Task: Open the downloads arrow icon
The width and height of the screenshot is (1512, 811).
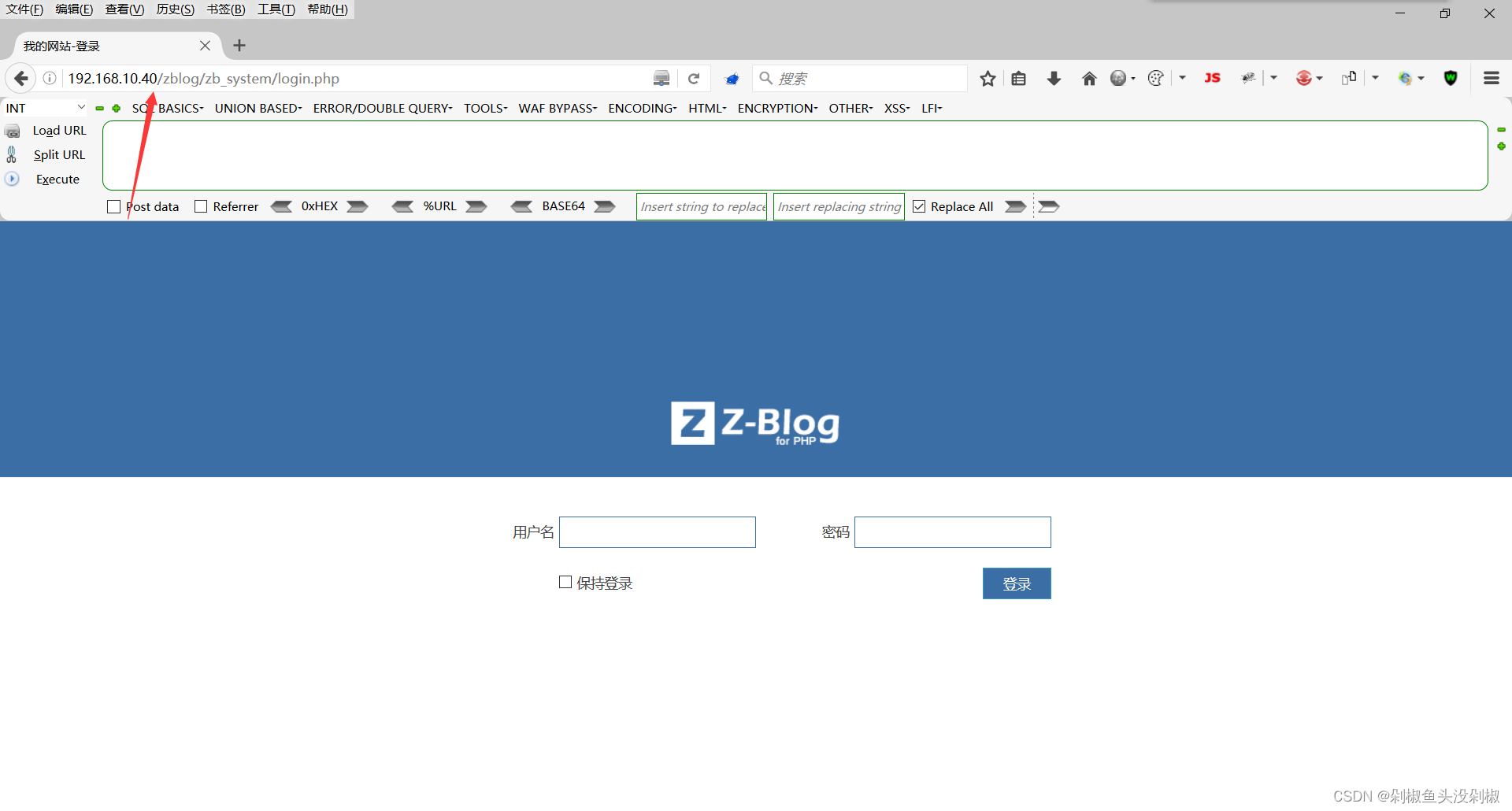Action: click(x=1054, y=78)
